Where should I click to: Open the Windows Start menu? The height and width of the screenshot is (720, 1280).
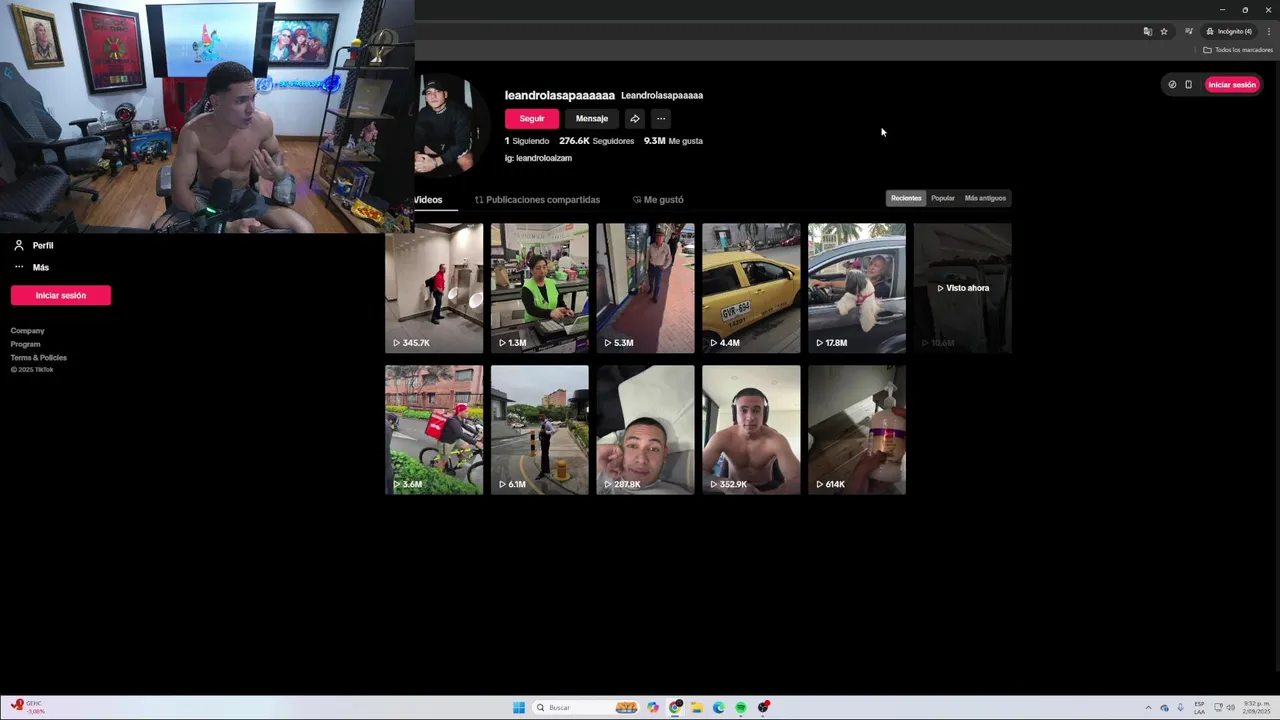[x=518, y=707]
